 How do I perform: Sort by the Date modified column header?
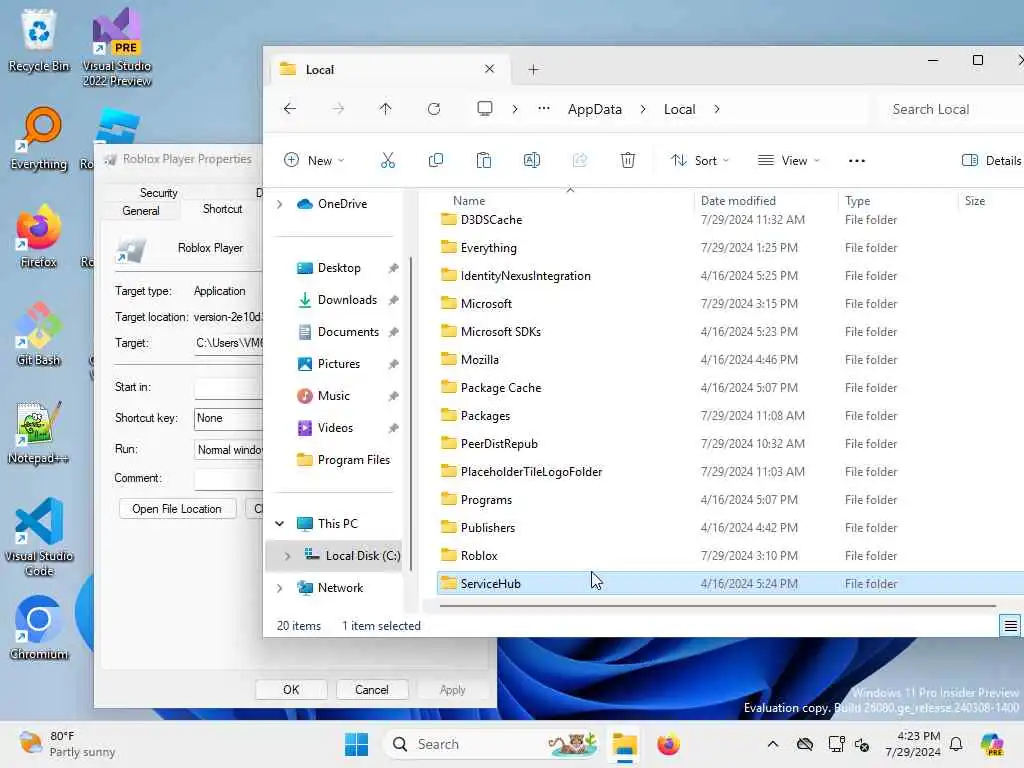coord(765,200)
